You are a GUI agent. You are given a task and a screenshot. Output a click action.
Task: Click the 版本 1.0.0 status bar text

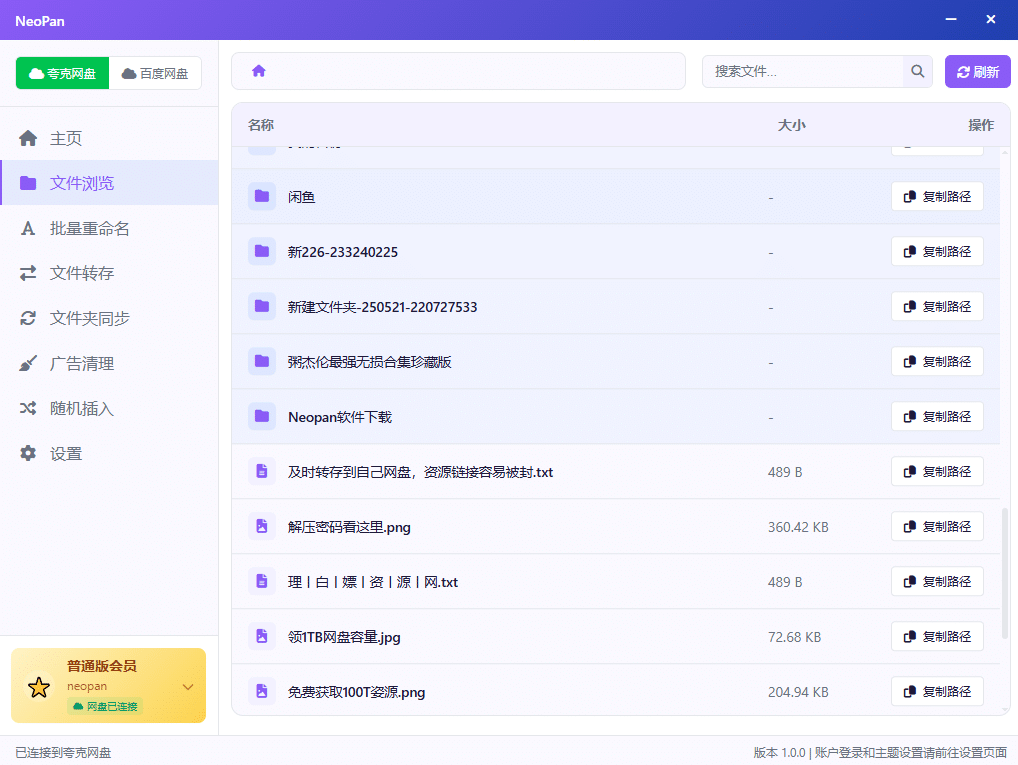(x=779, y=753)
